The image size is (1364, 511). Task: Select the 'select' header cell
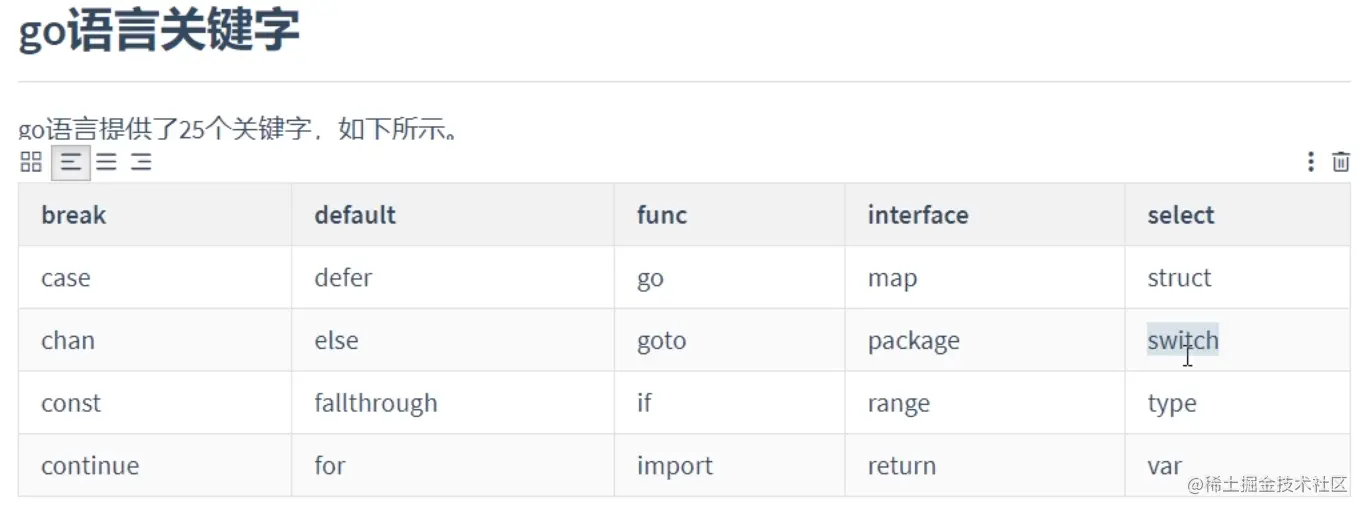pyautogui.click(x=1180, y=215)
